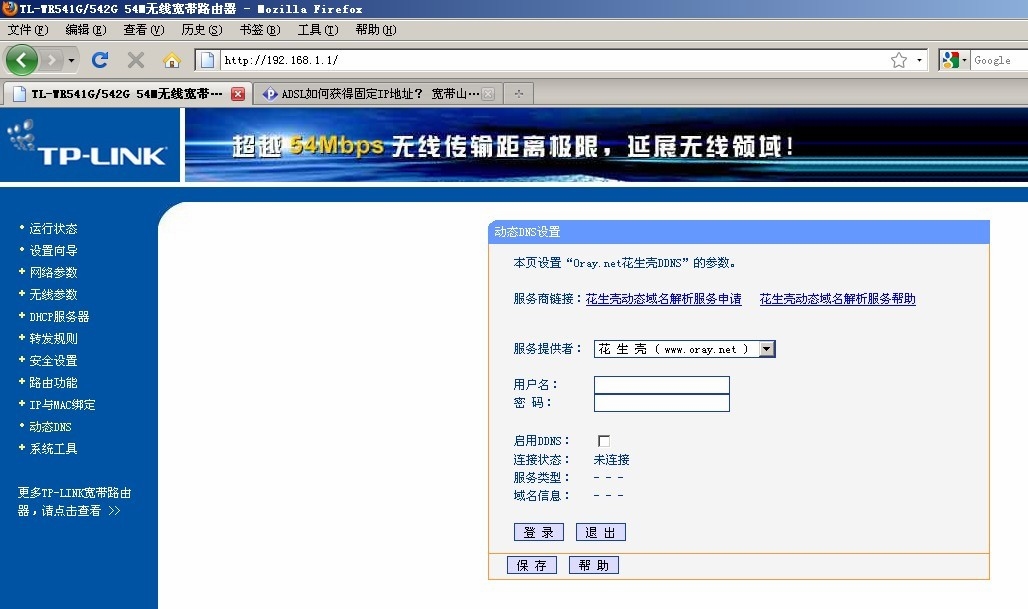Expand 系统工具 in the sidebar
The image size is (1028, 609).
point(53,449)
